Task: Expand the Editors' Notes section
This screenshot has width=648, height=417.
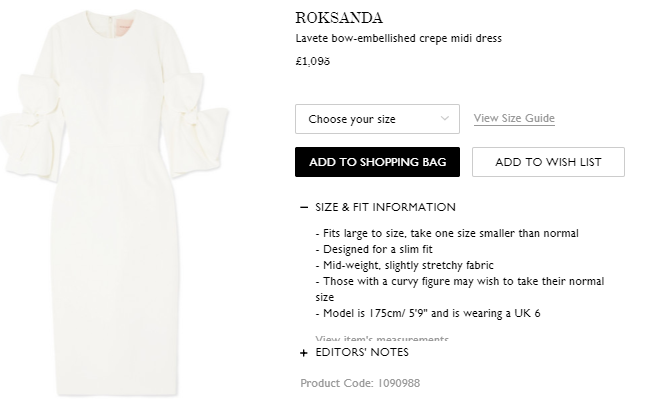Action: [361, 353]
